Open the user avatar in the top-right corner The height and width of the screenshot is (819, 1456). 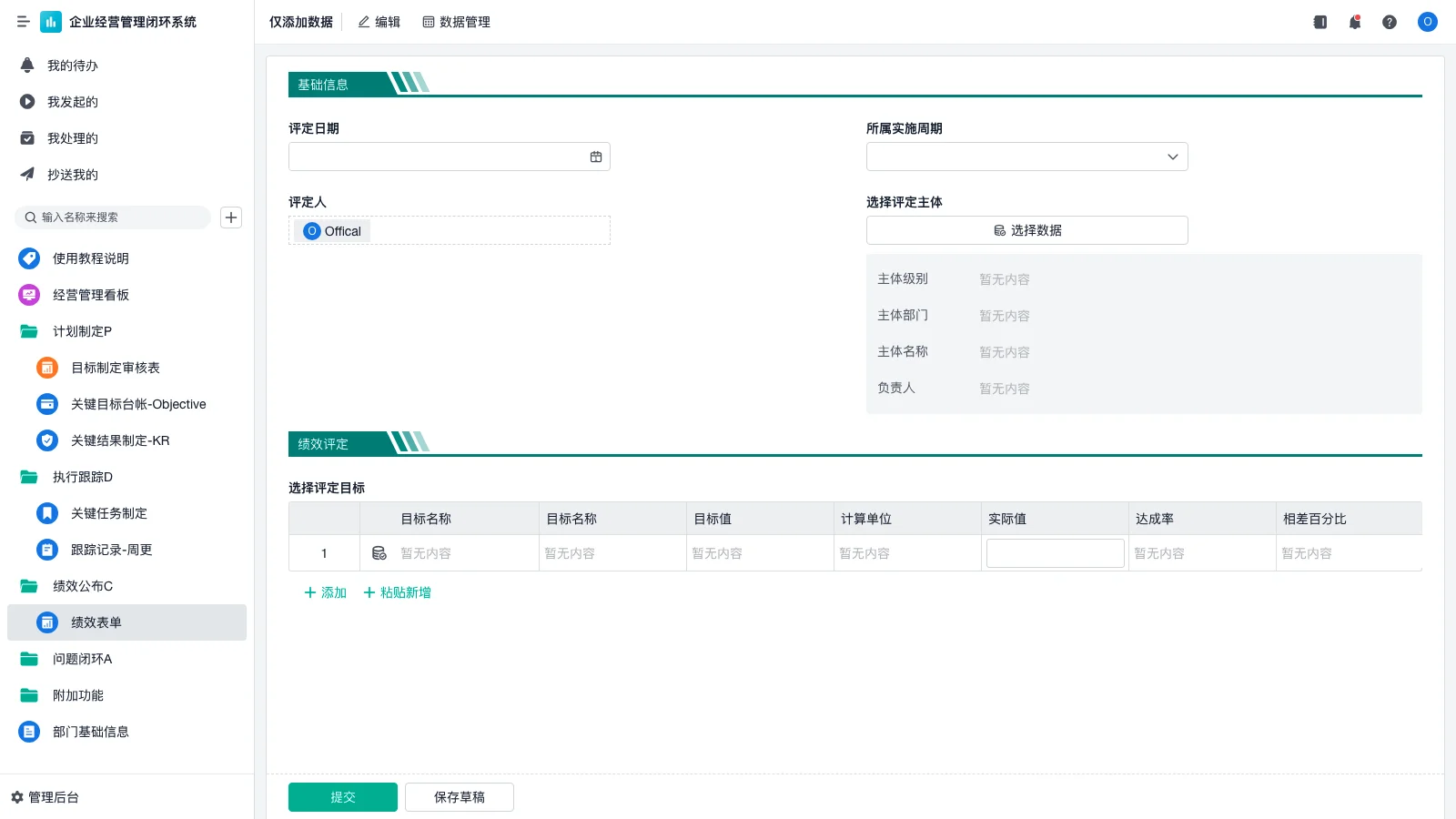pos(1427,22)
